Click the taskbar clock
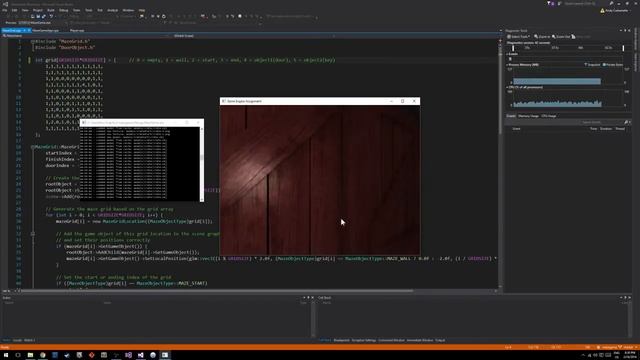This screenshot has height=360, width=640. [x=629, y=355]
